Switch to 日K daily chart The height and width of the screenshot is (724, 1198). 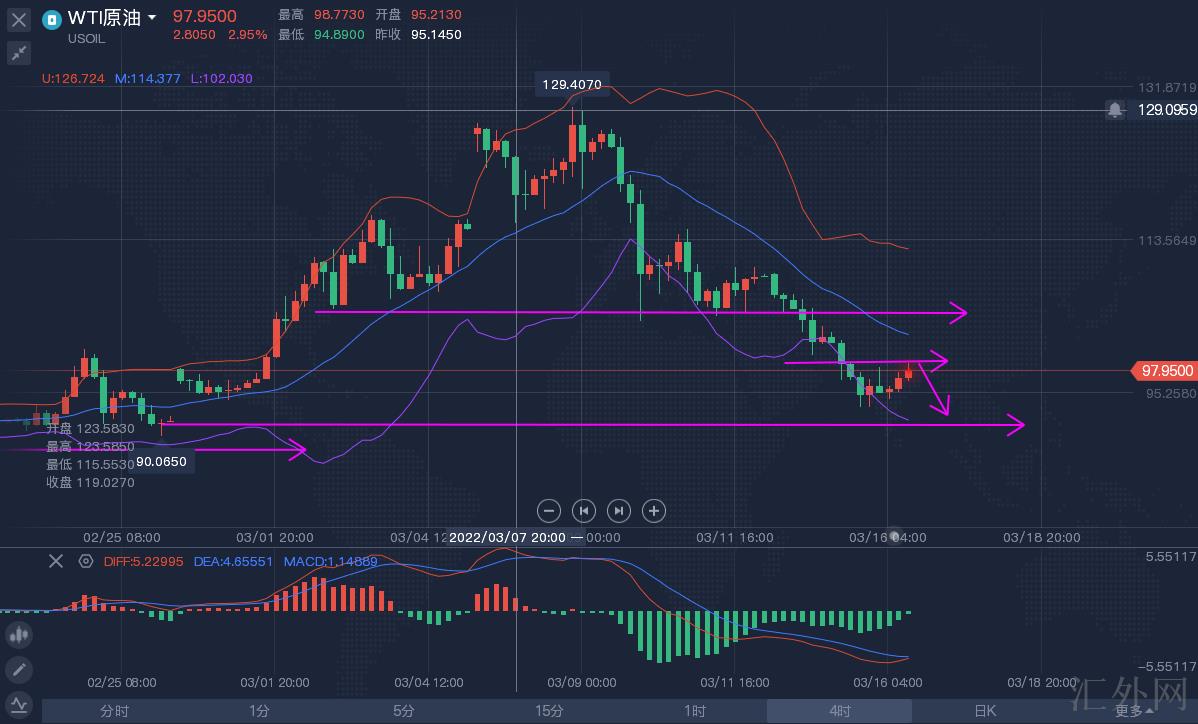pyautogui.click(x=985, y=711)
